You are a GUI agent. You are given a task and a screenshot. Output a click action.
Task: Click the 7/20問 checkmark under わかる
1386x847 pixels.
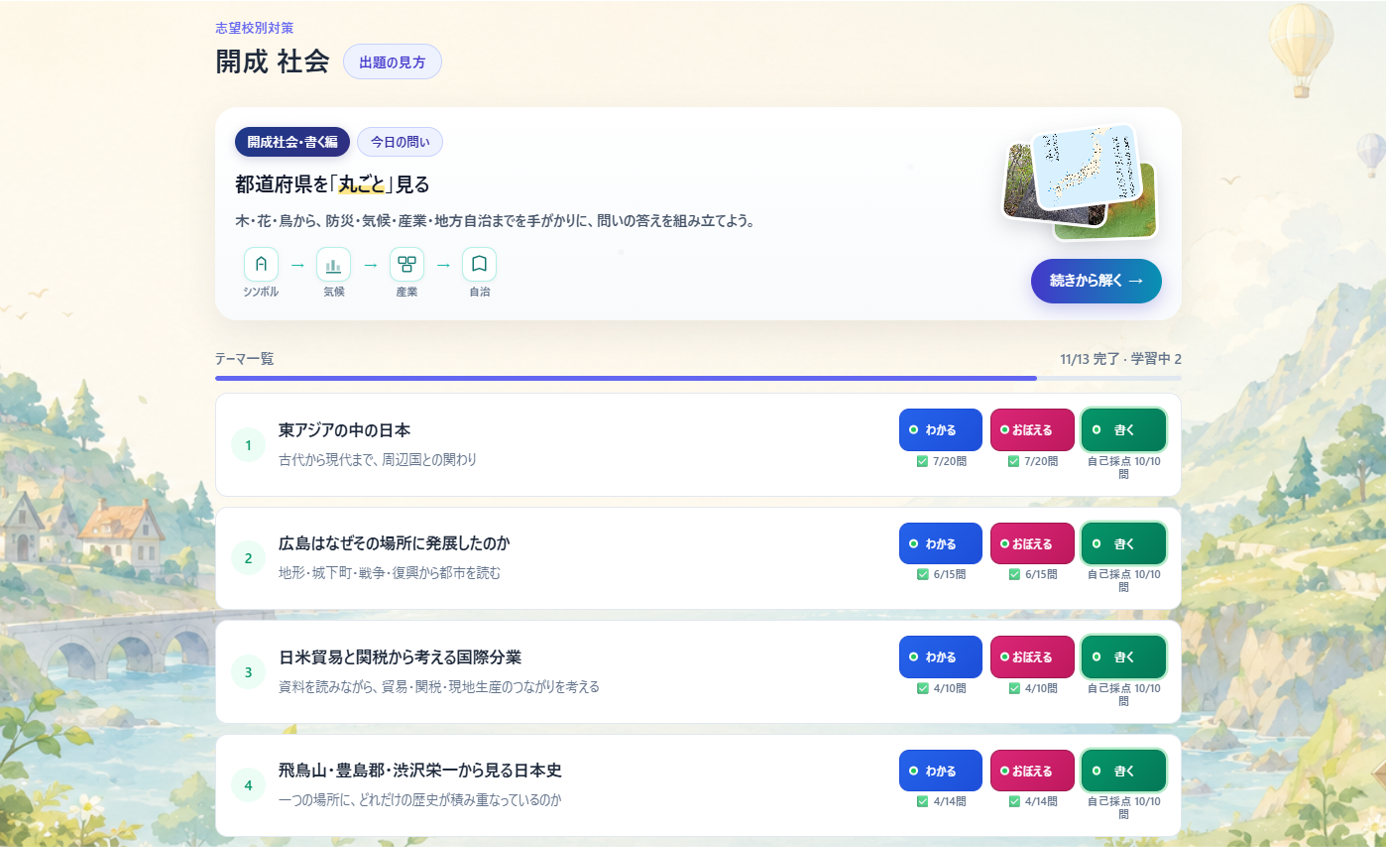922,462
